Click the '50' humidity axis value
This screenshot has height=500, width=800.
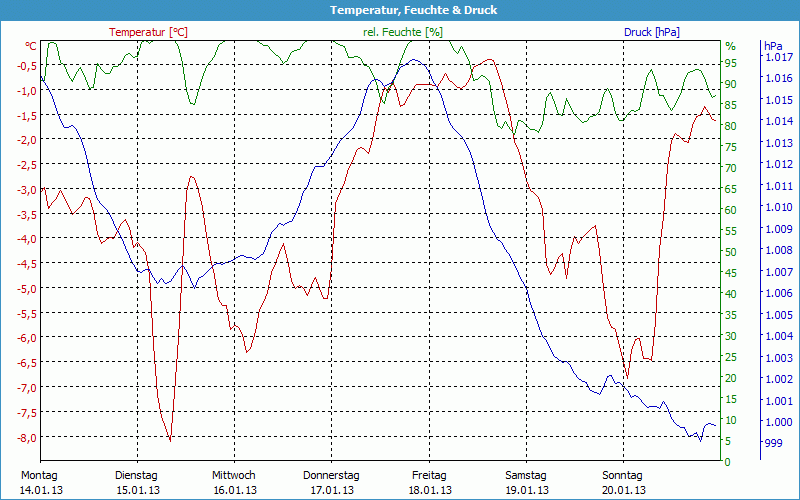pos(731,252)
